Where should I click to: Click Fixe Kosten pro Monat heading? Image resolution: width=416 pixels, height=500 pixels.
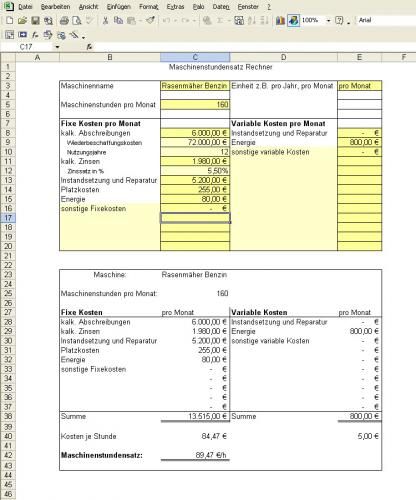point(100,123)
